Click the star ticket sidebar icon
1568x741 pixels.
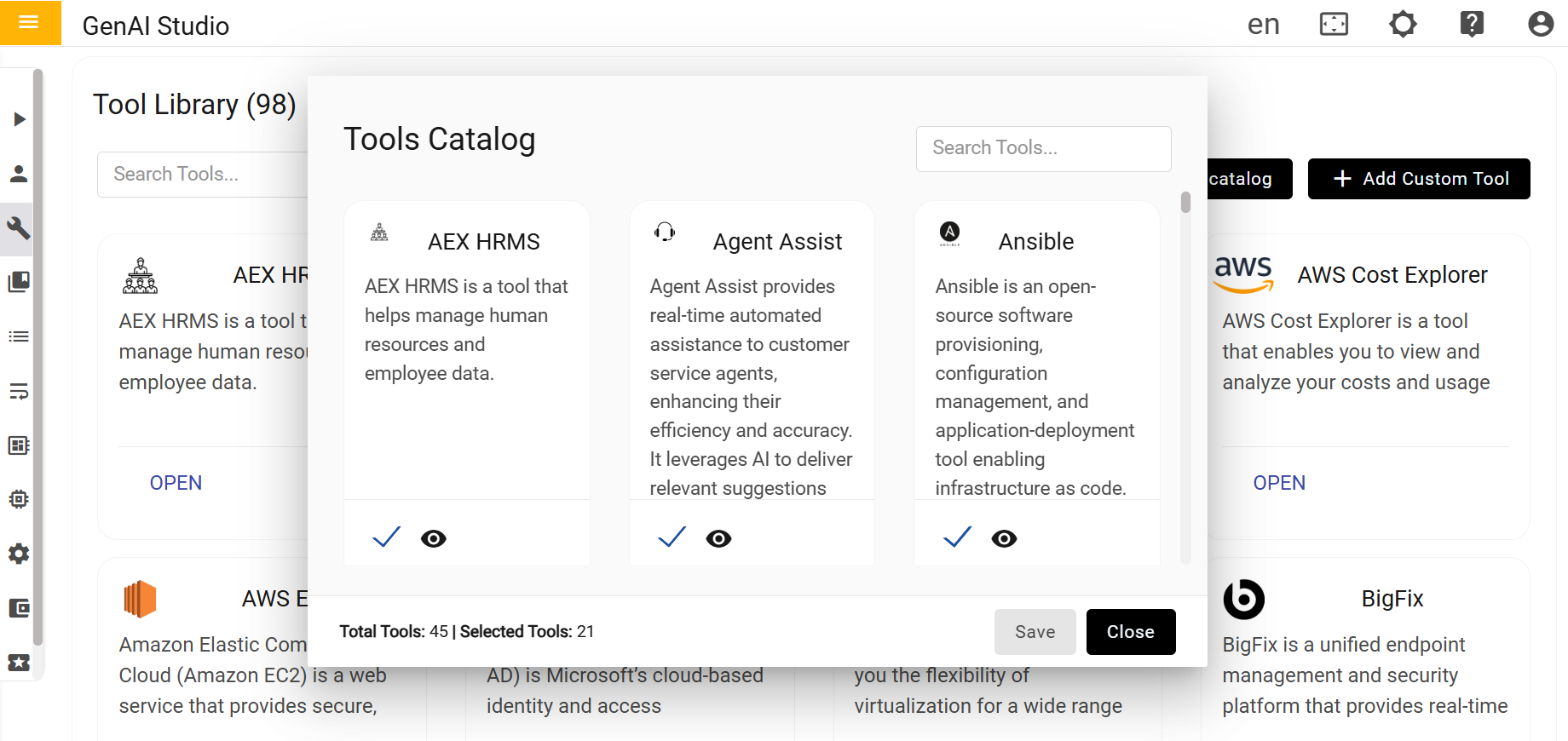pyautogui.click(x=19, y=663)
